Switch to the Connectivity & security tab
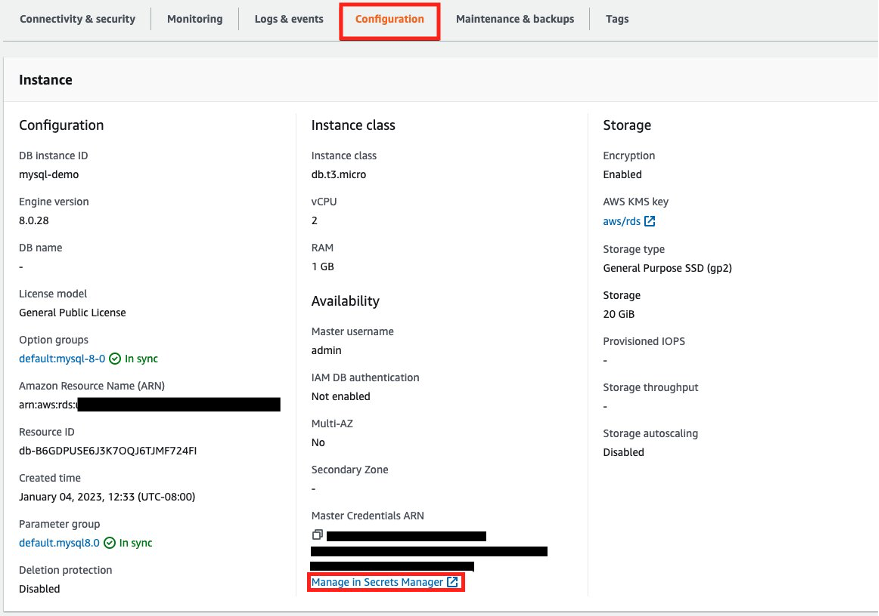 (x=77, y=18)
